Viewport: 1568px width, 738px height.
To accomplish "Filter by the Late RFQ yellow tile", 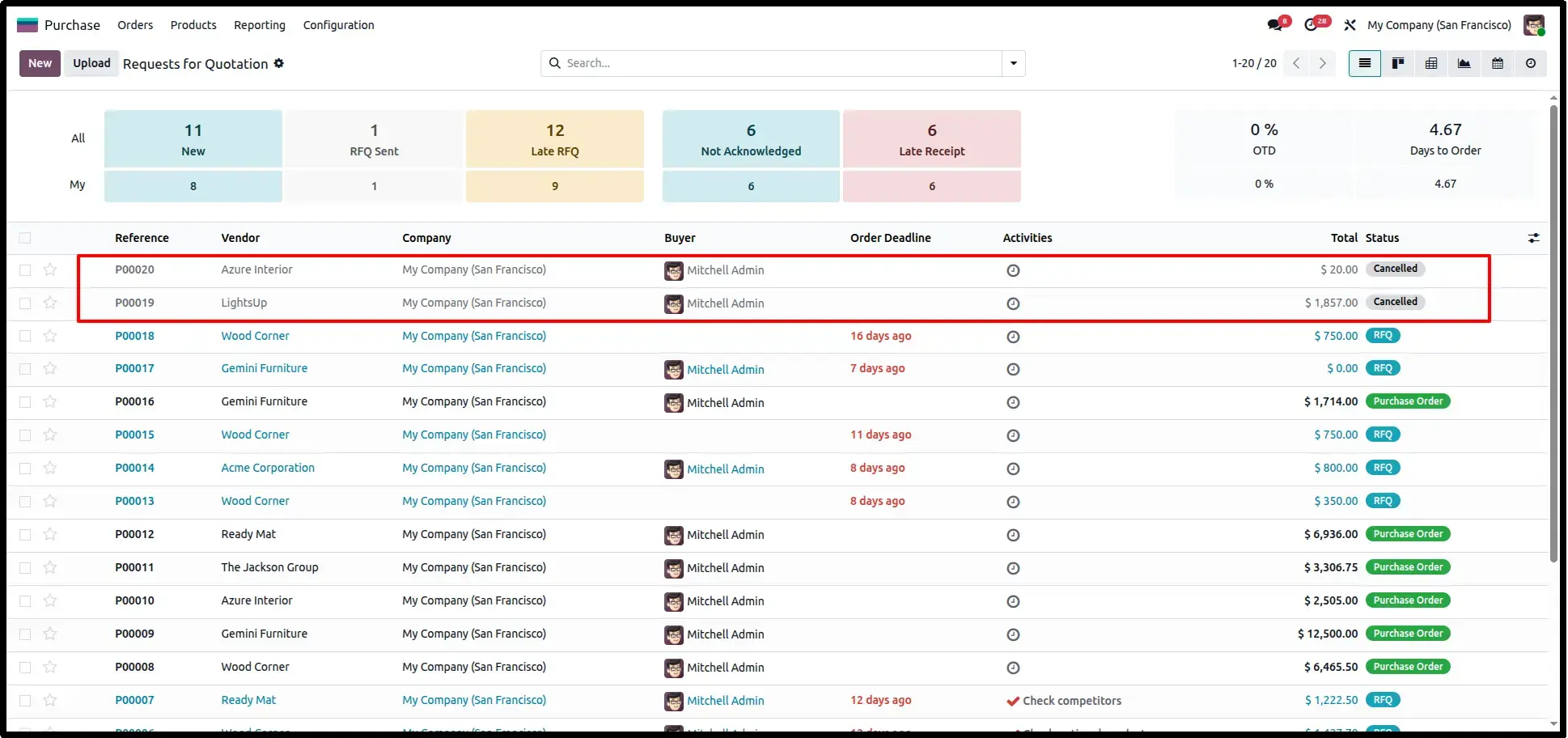I will click(555, 139).
